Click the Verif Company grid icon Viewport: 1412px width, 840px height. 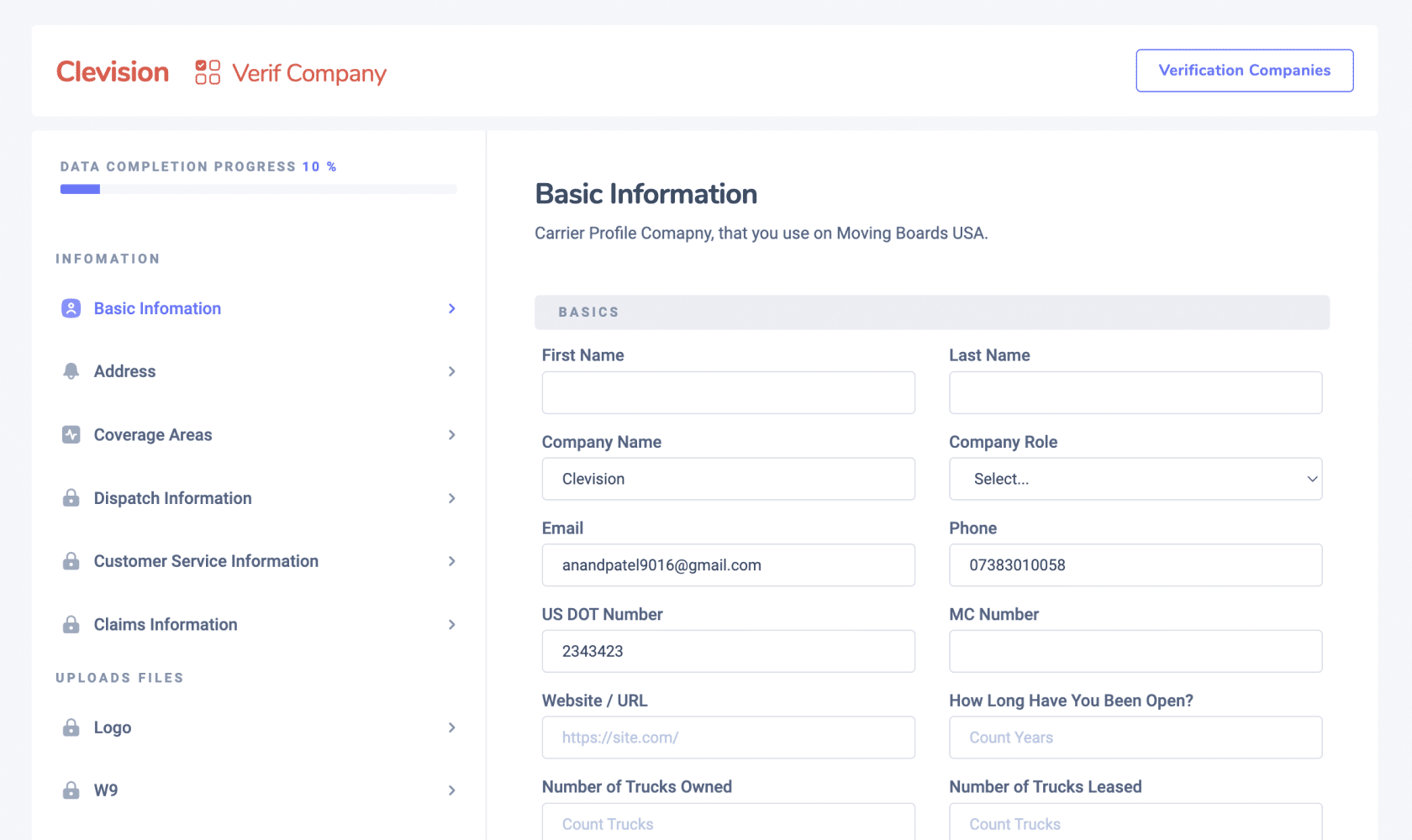(208, 72)
